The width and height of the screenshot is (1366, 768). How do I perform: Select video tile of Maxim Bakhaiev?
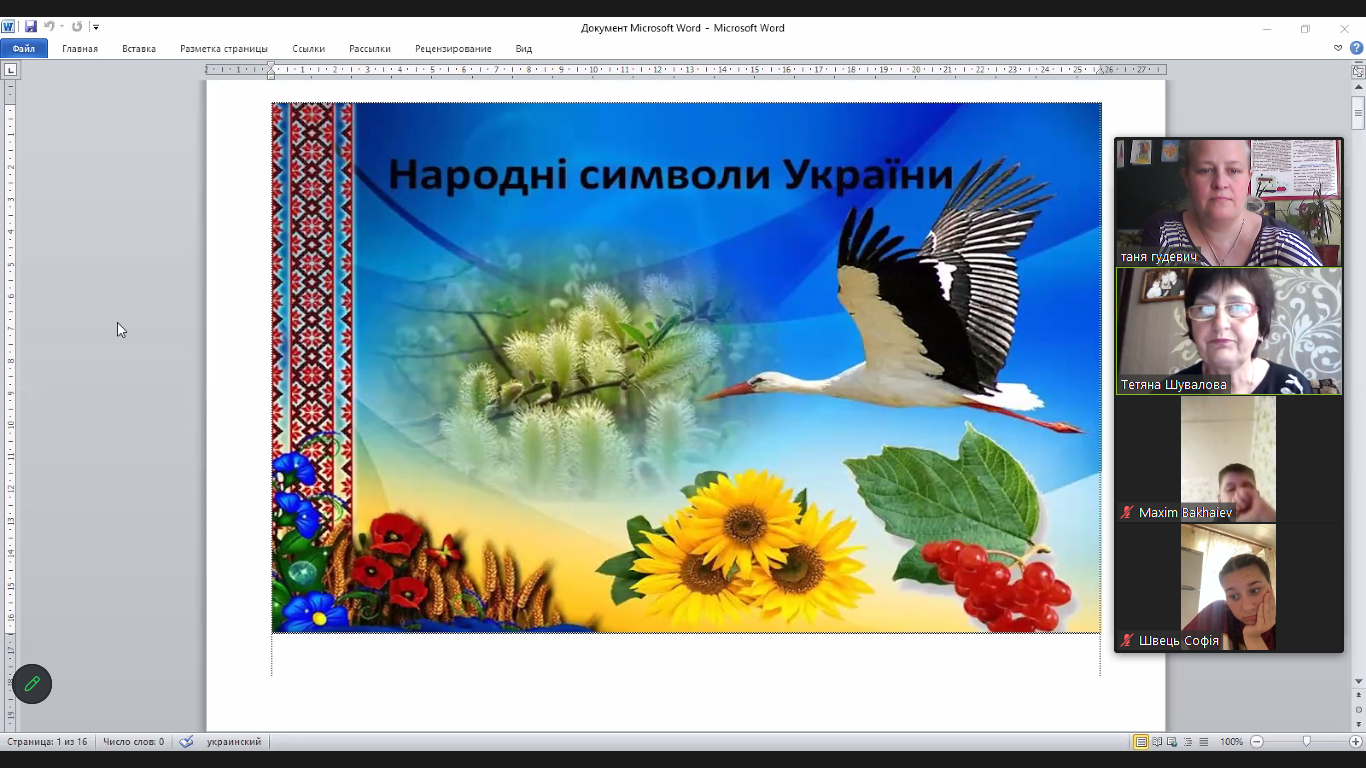point(1229,459)
